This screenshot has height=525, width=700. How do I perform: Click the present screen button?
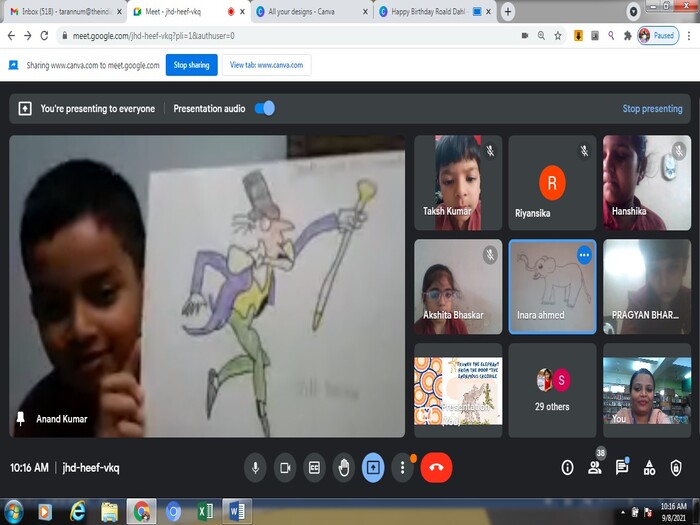[x=373, y=467]
